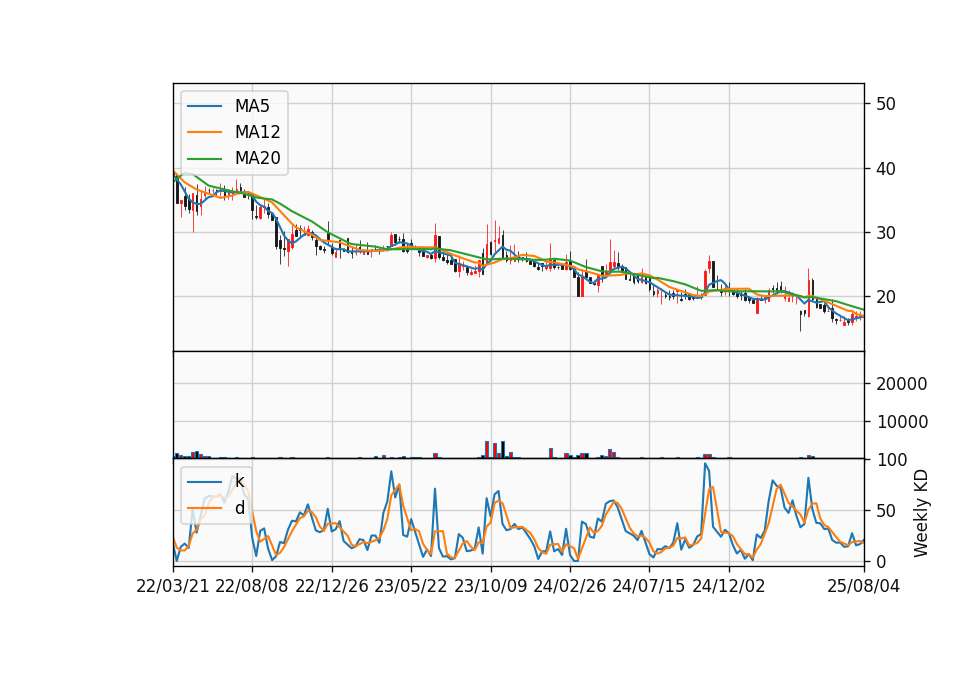Click the 22/12/26 date tick label

(x=332, y=586)
